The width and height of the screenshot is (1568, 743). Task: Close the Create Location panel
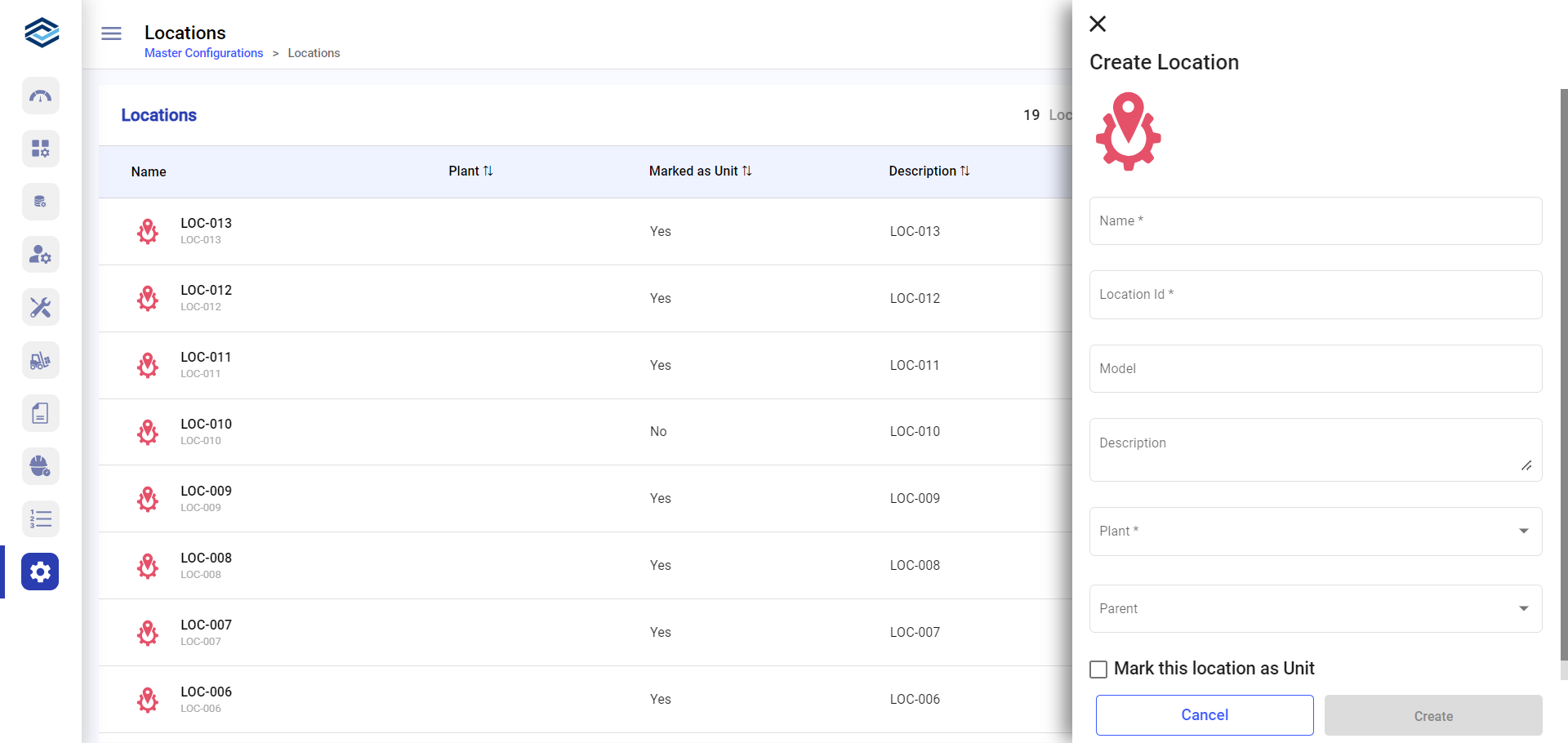(1098, 24)
